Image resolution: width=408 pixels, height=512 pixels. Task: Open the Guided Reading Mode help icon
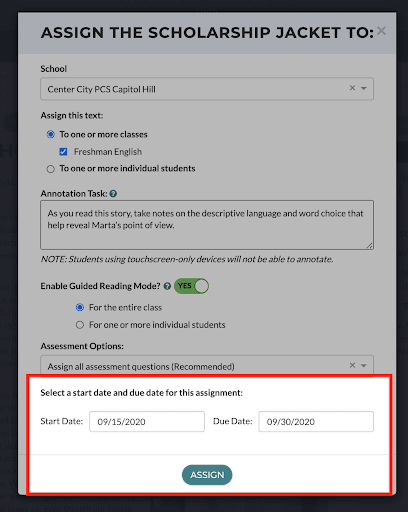click(x=167, y=286)
